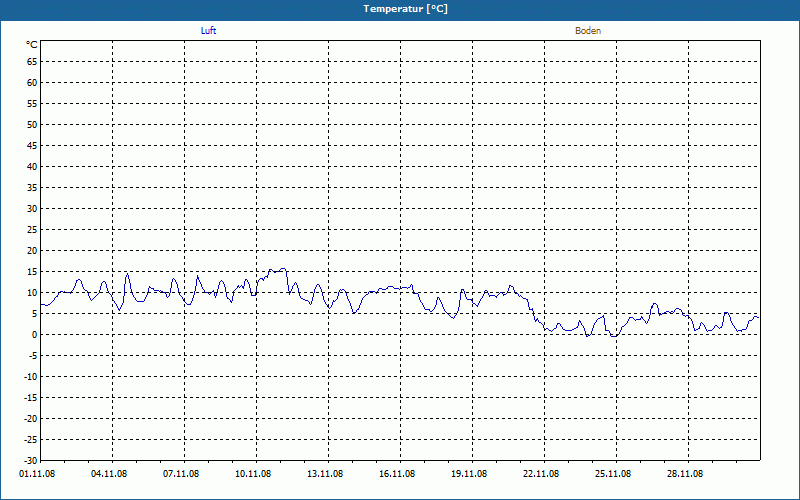Click the 65 y-axis label
Image resolution: width=800 pixels, height=500 pixels.
tap(32, 62)
